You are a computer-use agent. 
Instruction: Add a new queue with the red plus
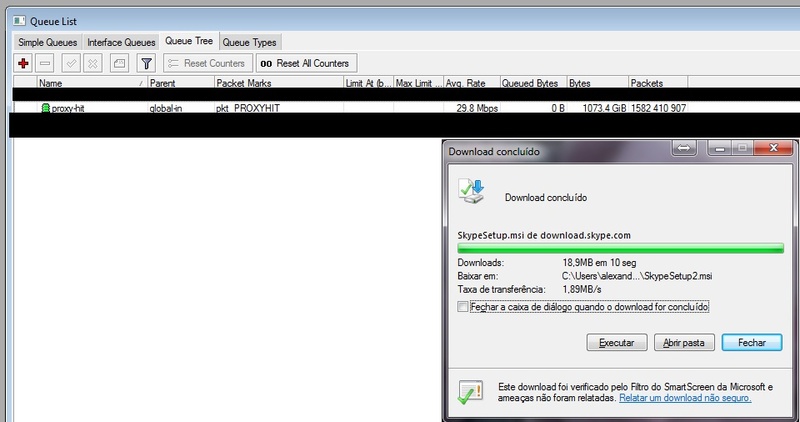(23, 63)
